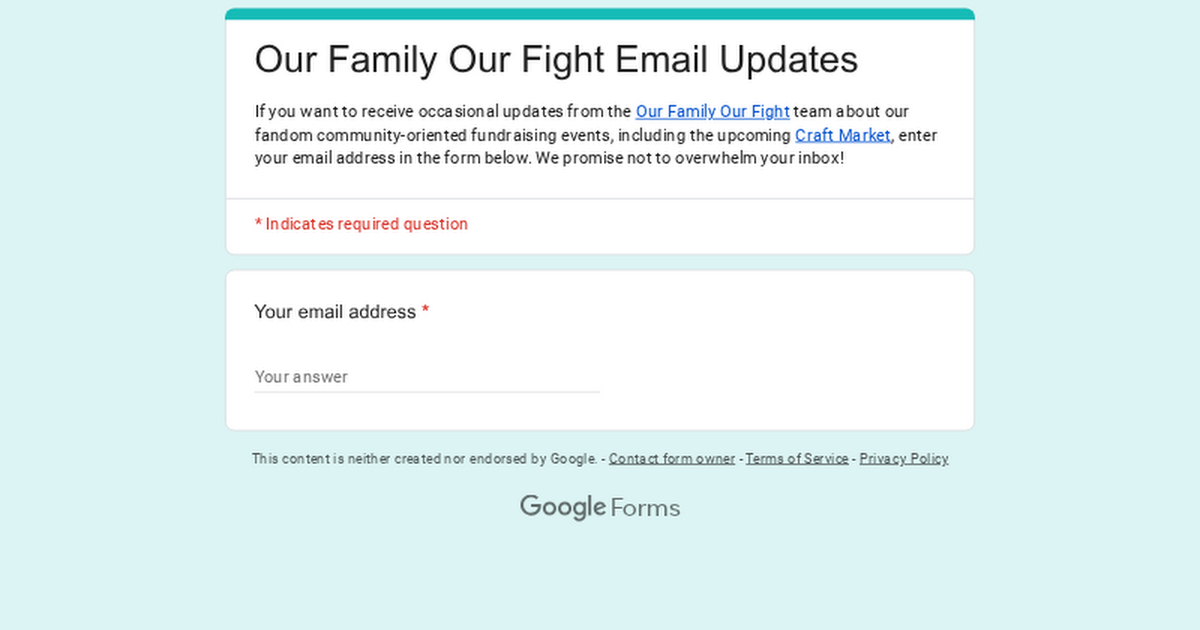Open the Terms of Service link
The width and height of the screenshot is (1200, 630).
796,459
